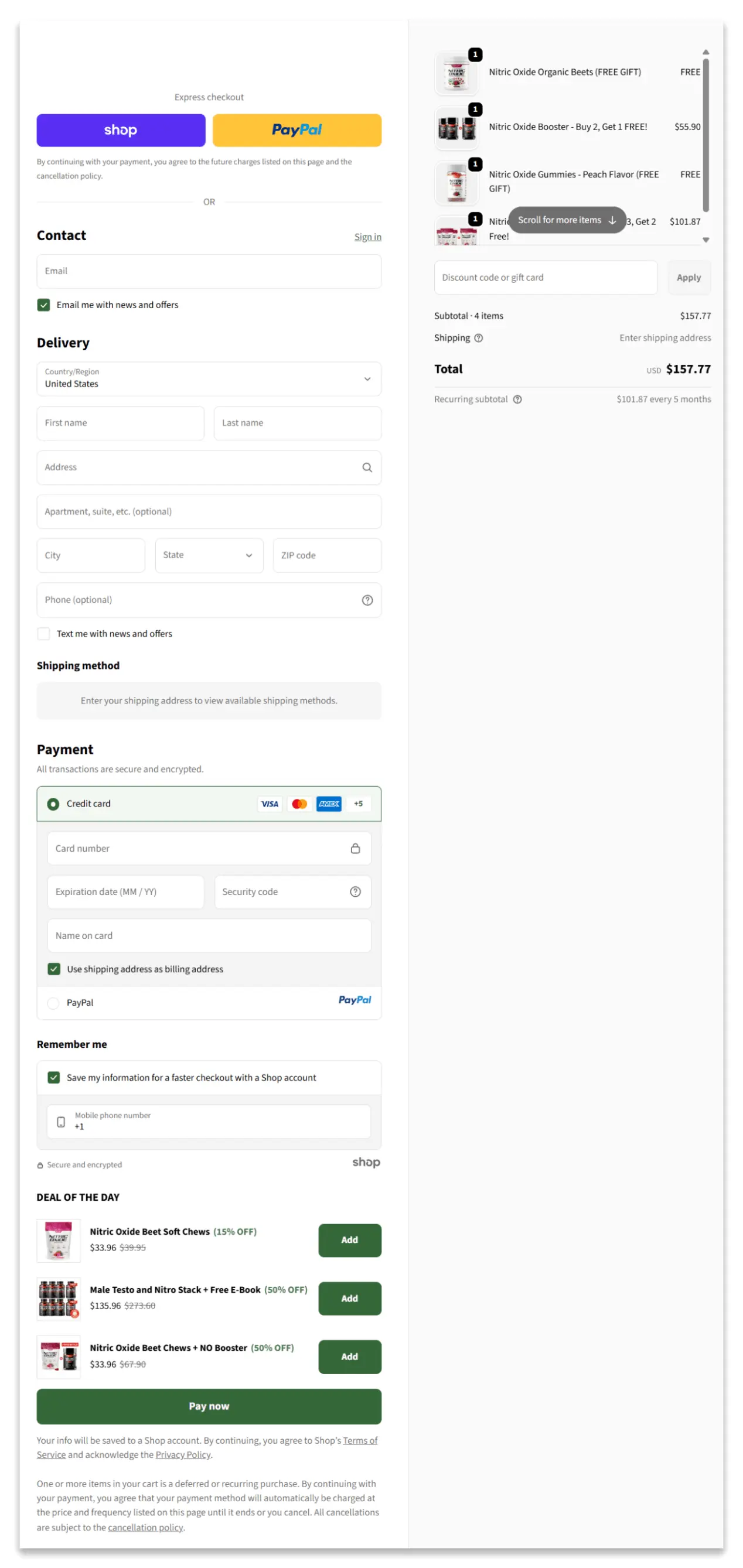The width and height of the screenshot is (743, 1568).
Task: Open the Sign in link
Action: tap(367, 237)
